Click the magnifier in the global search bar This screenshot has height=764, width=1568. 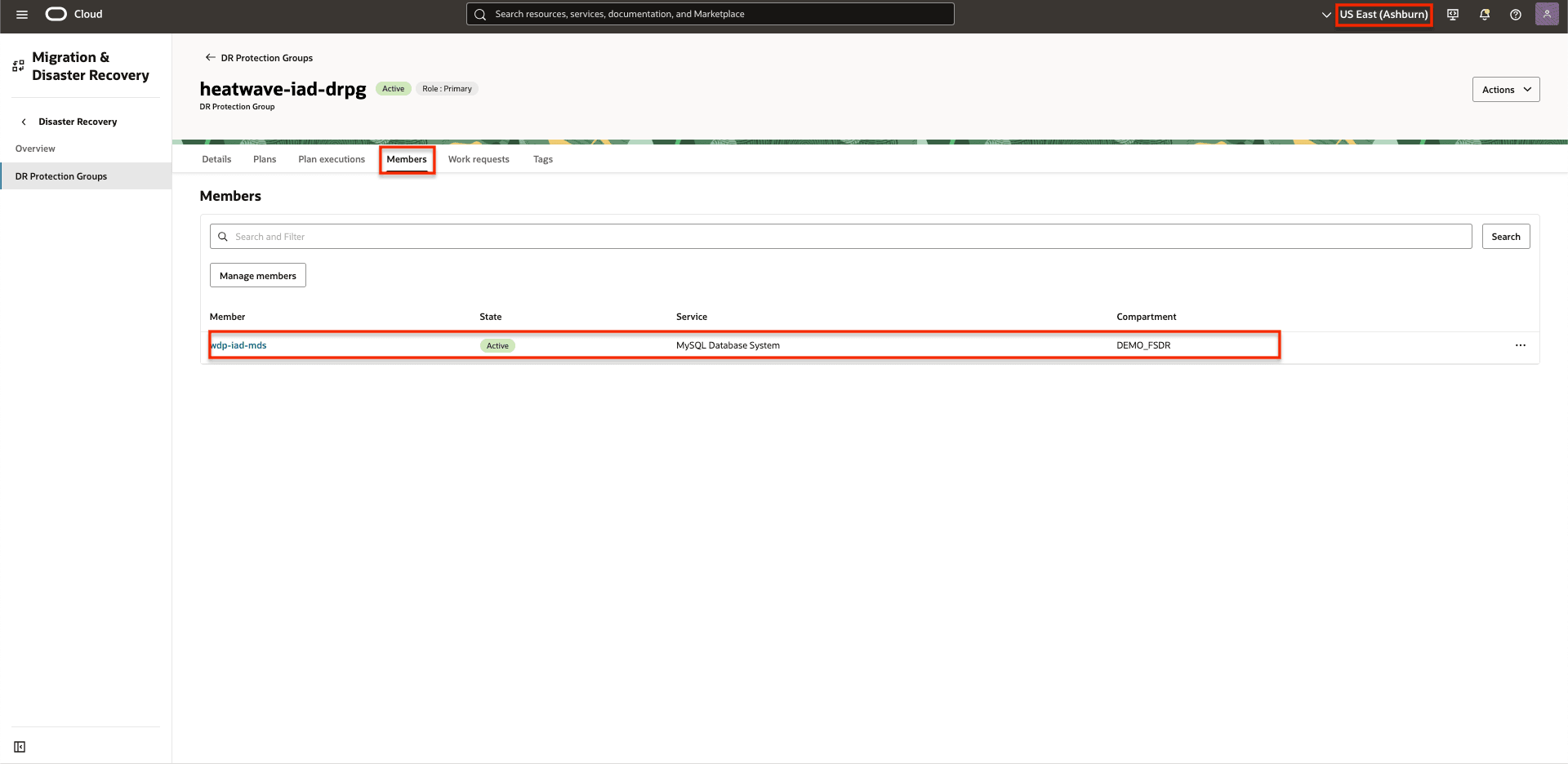coord(481,14)
